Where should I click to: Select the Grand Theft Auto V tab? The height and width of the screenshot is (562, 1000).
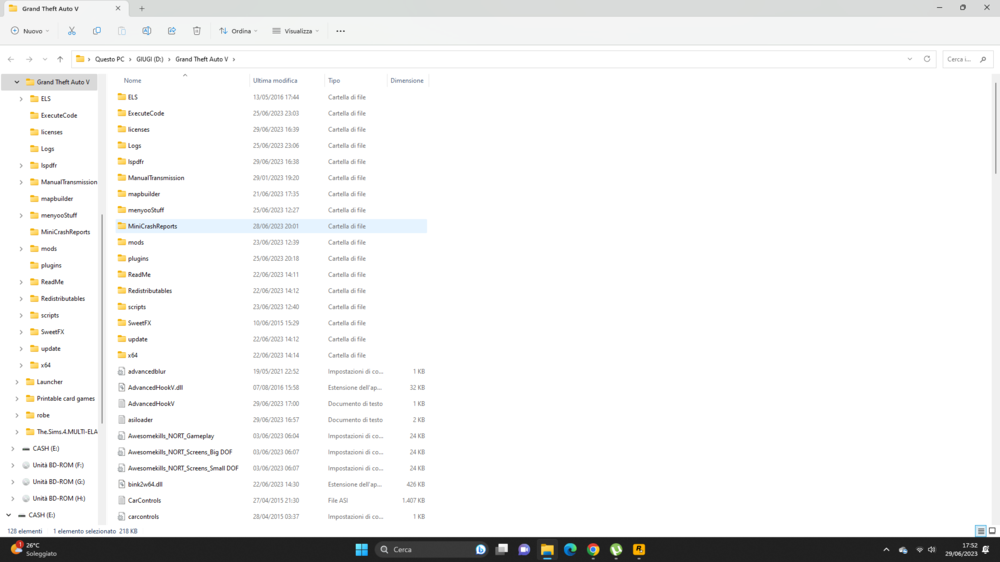pos(64,8)
